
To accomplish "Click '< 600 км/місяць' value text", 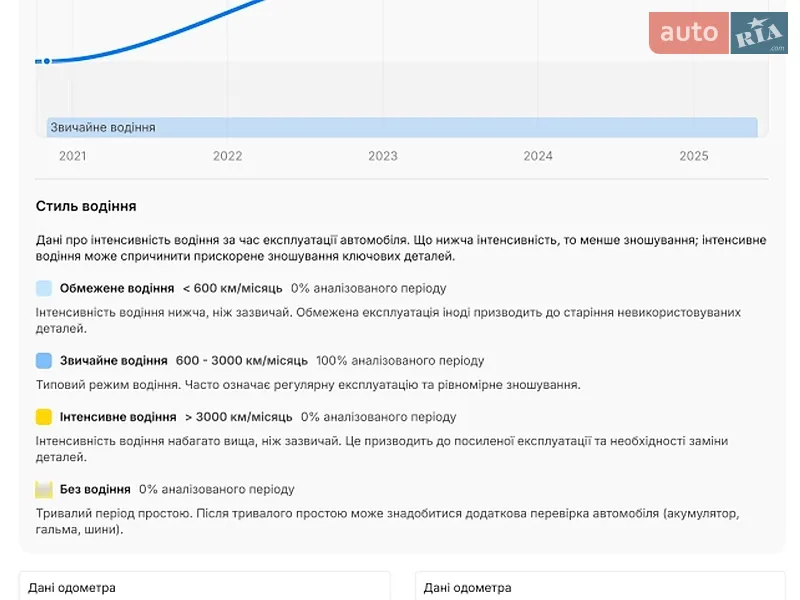I will click(232, 288).
